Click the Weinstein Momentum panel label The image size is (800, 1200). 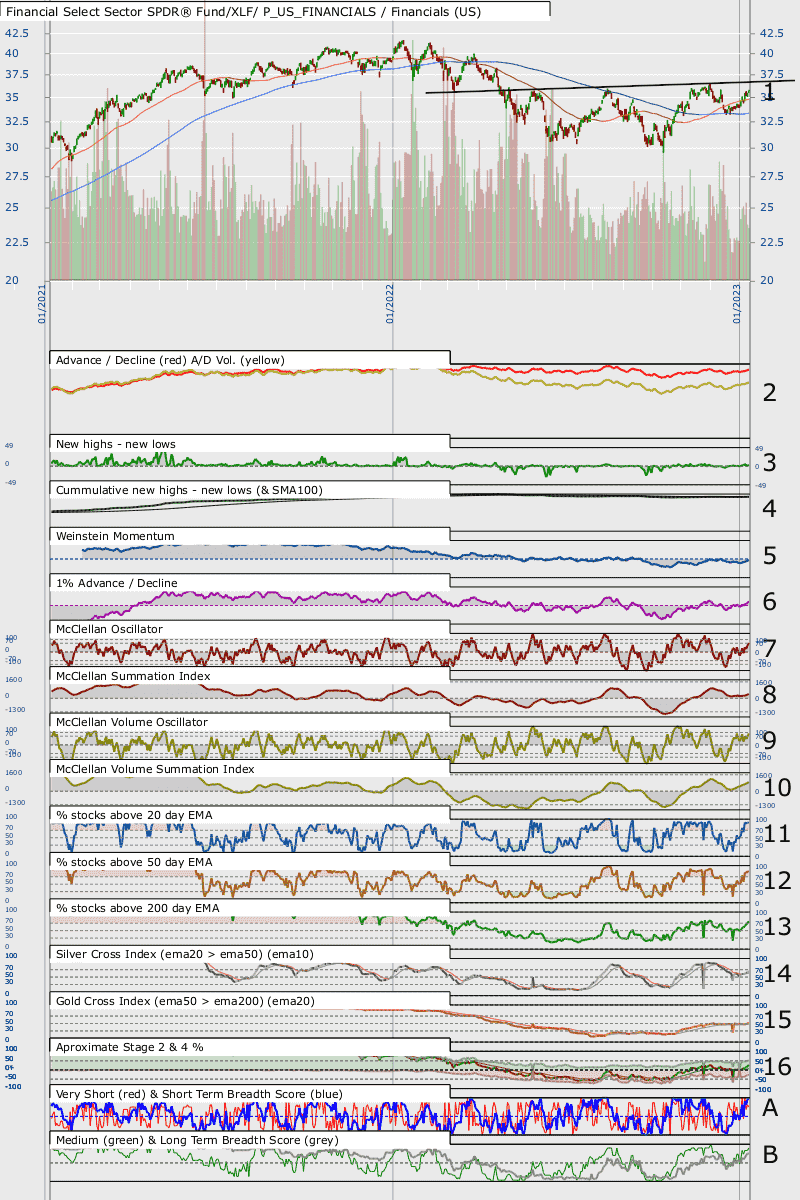(115, 536)
